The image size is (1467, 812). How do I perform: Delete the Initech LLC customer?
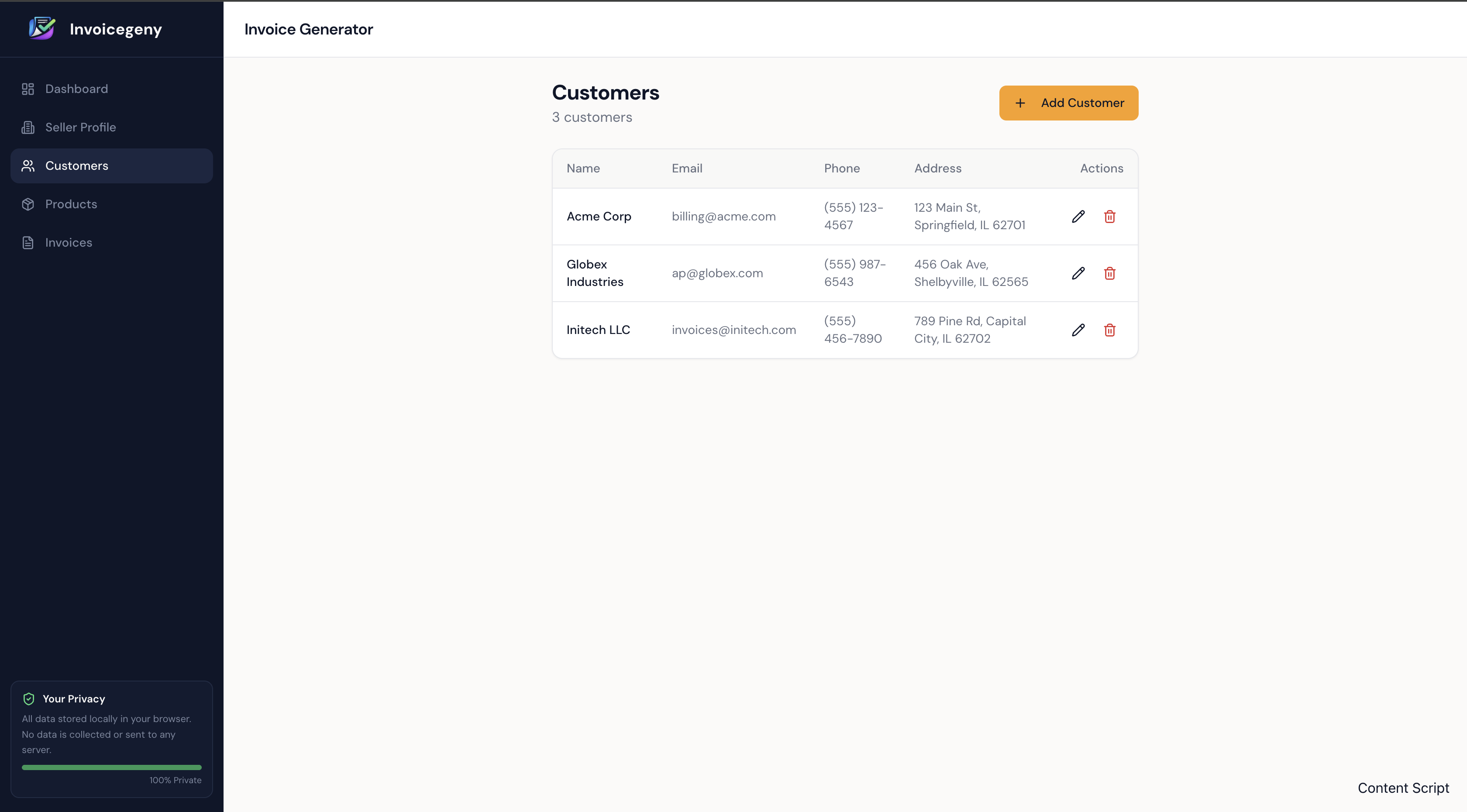[1109, 330]
